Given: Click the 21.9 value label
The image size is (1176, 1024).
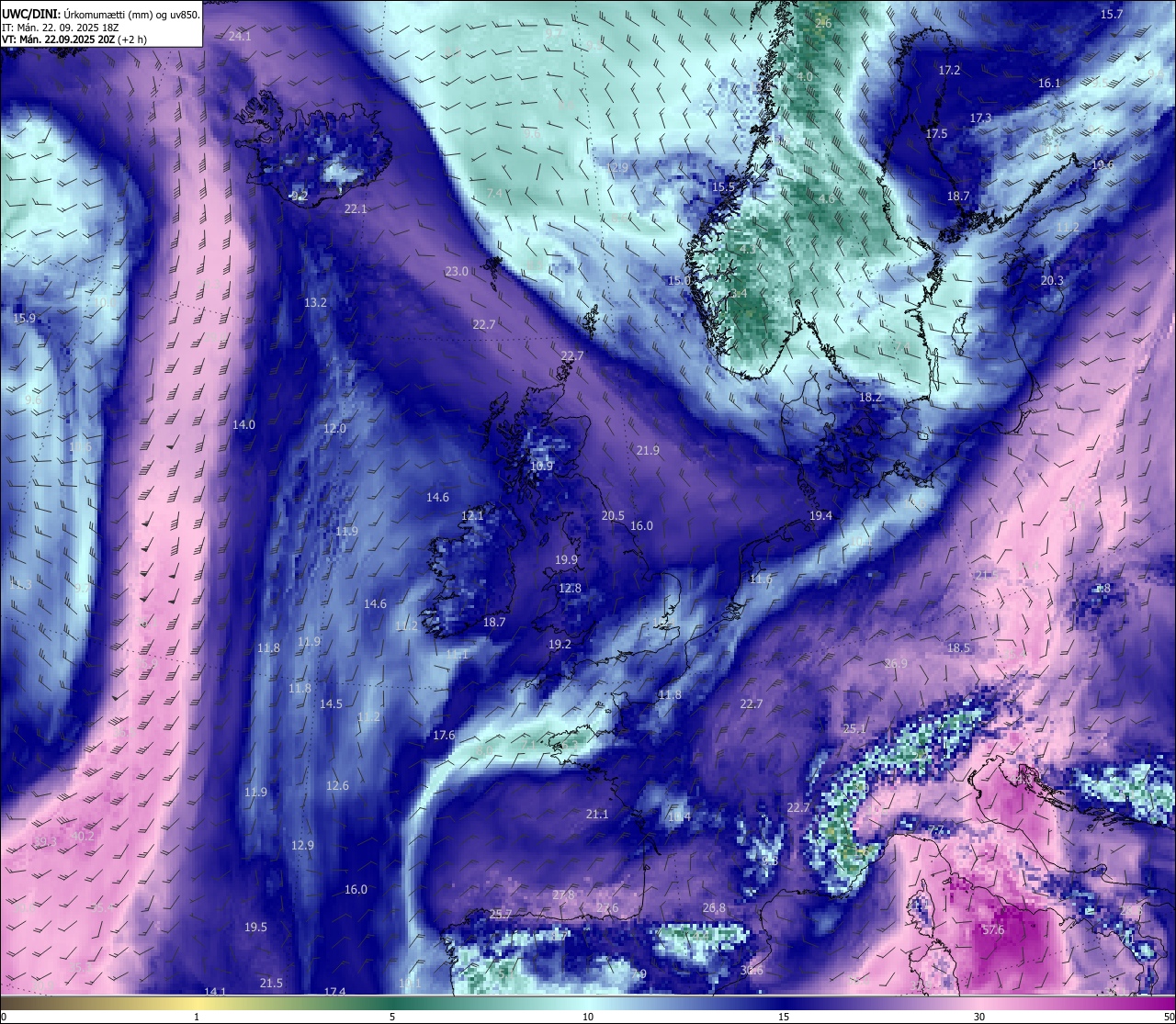Looking at the screenshot, I should (648, 451).
